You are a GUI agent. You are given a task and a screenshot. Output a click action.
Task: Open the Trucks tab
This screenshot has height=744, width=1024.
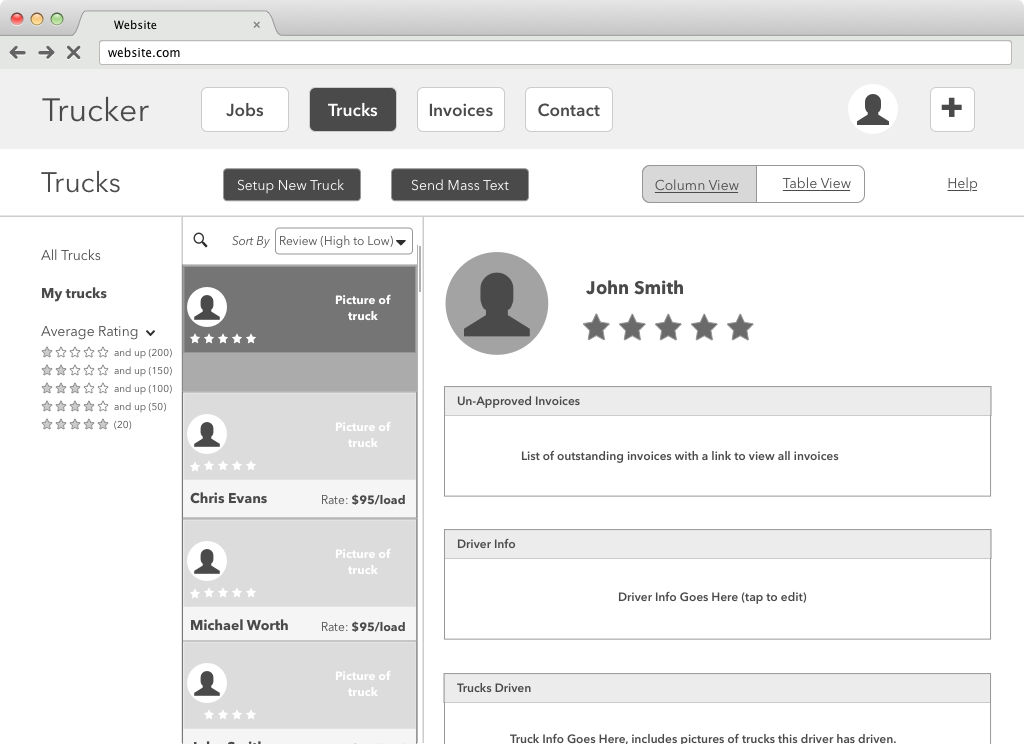click(x=353, y=110)
